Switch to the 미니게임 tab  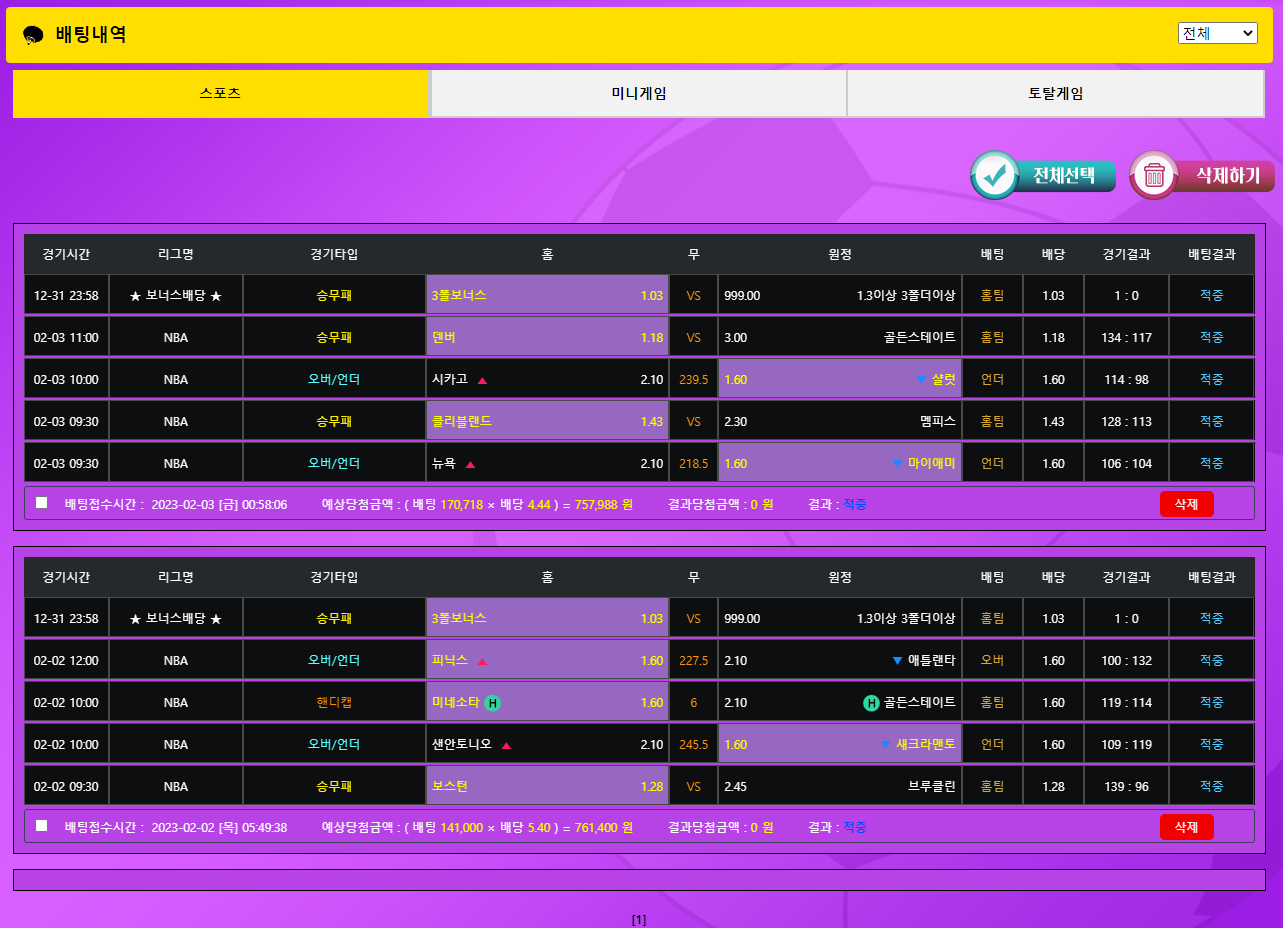[x=638, y=94]
